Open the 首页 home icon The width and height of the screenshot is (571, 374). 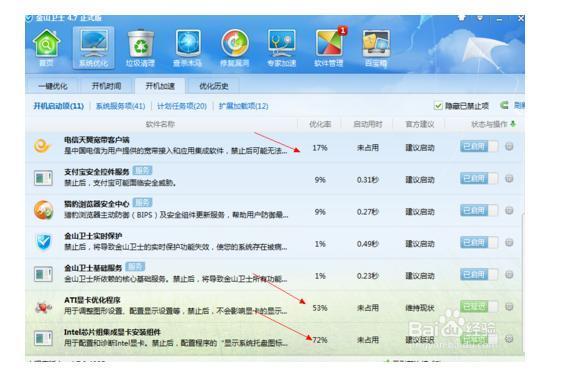tap(46, 48)
